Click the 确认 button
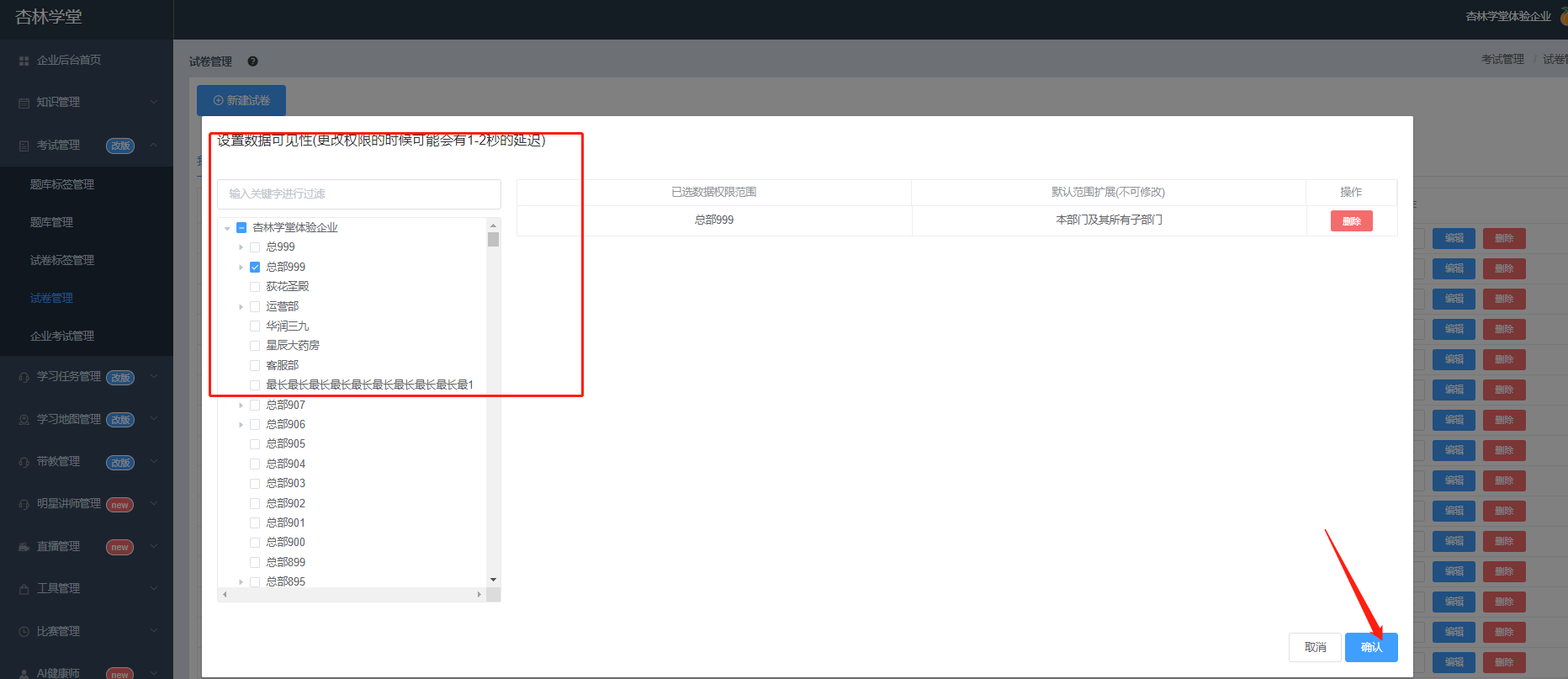The height and width of the screenshot is (679, 1568). [x=1371, y=647]
